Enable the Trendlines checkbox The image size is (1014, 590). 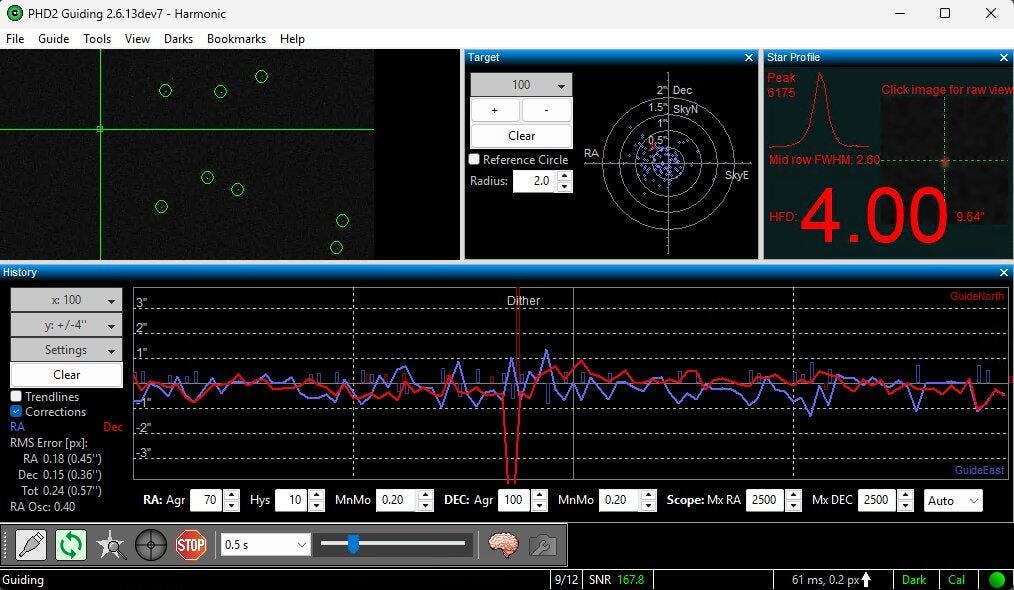pos(16,397)
